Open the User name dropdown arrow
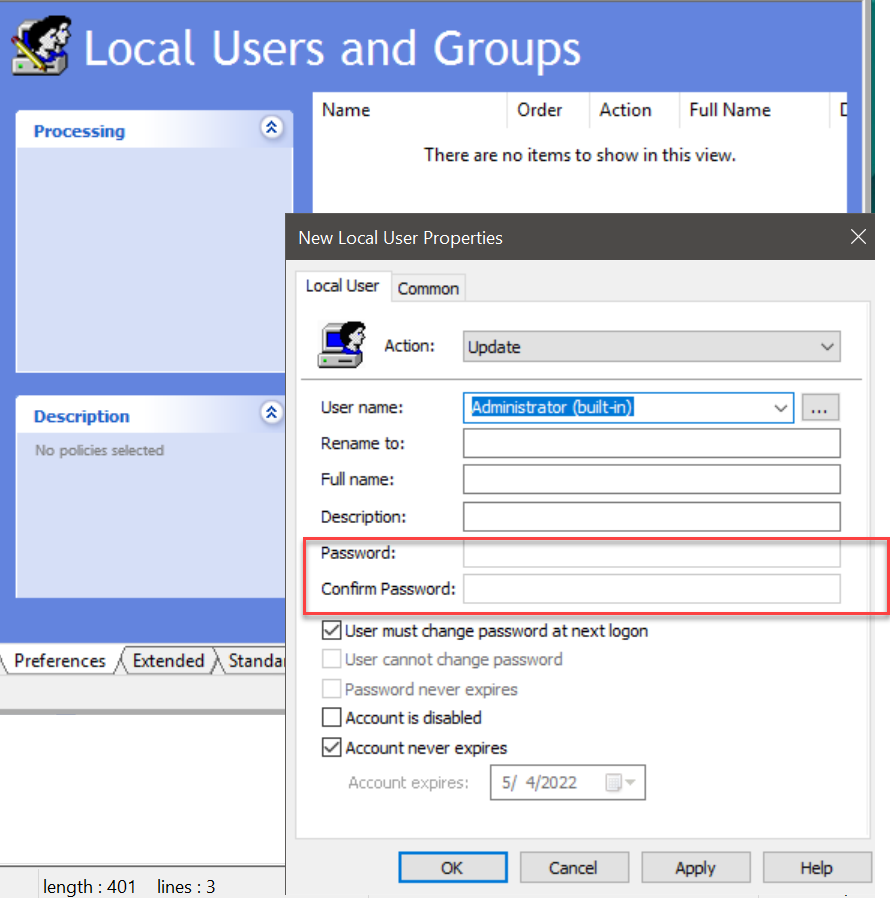 coord(780,408)
